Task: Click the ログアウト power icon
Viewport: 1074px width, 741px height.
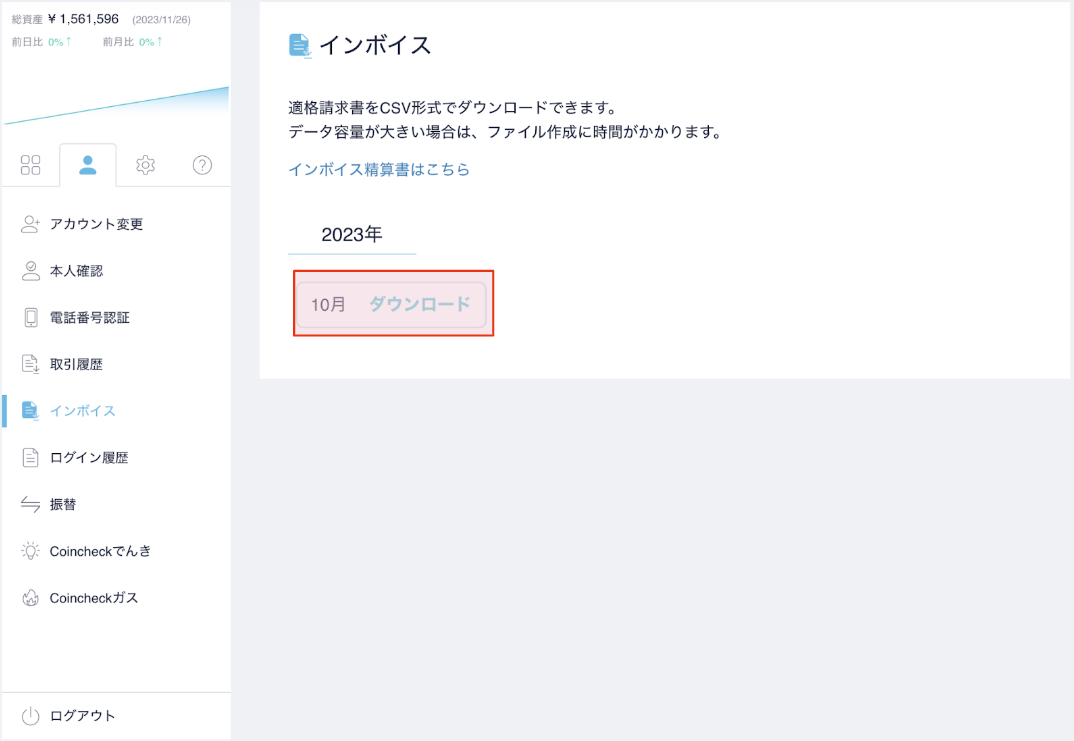Action: 31,716
